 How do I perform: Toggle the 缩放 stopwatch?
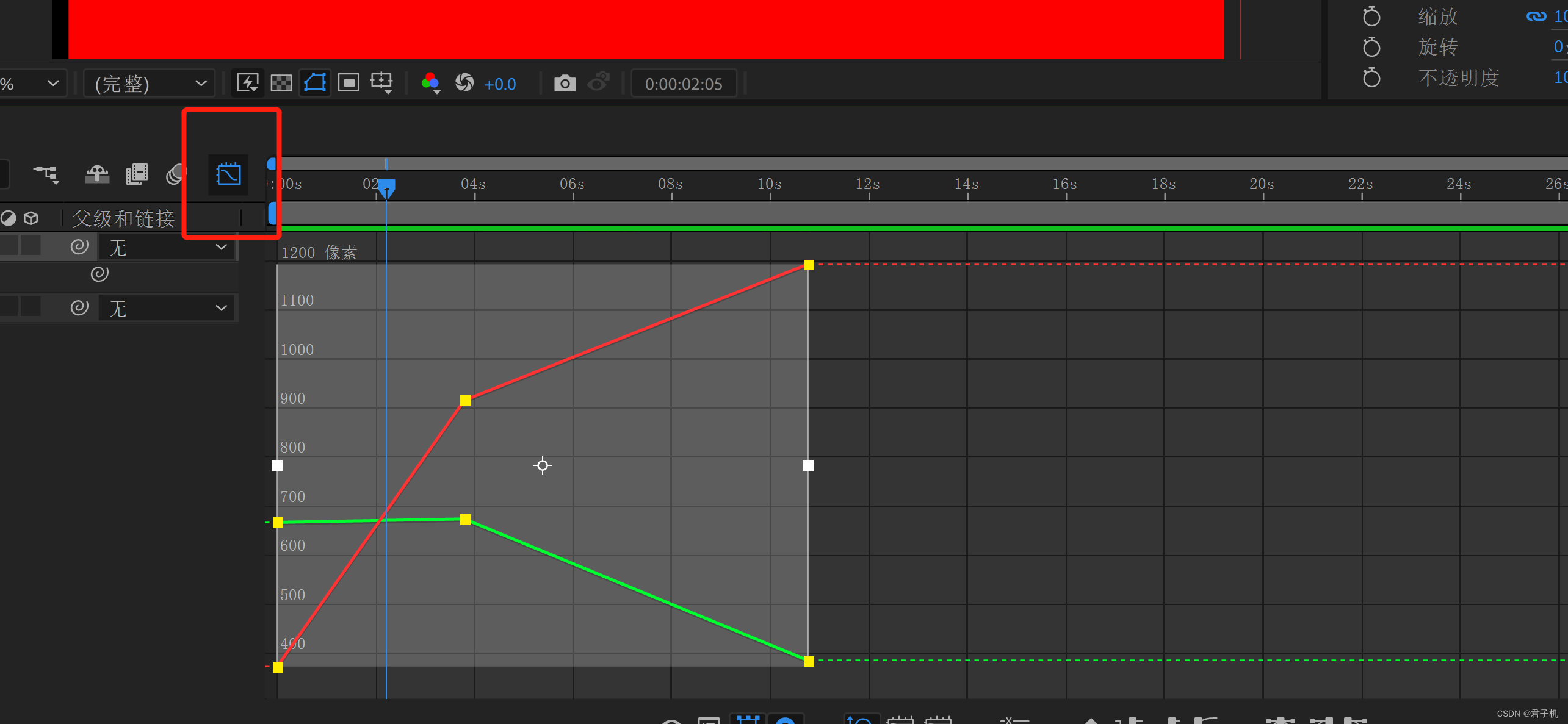tap(1371, 16)
